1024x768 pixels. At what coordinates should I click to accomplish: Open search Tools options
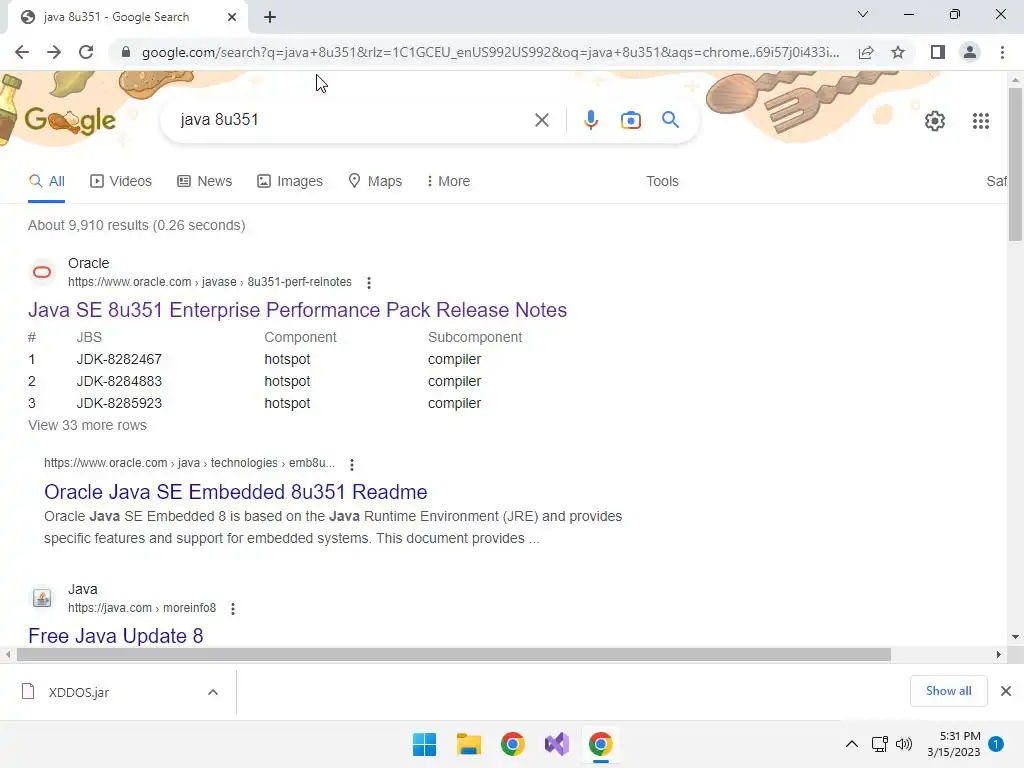(662, 182)
